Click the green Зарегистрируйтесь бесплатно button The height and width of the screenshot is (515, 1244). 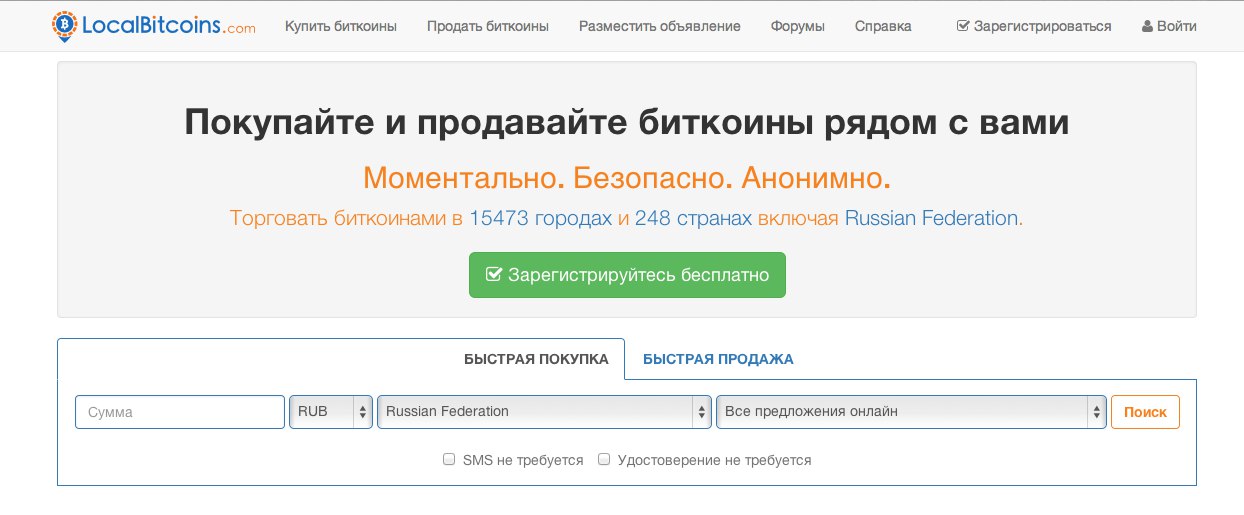point(627,275)
